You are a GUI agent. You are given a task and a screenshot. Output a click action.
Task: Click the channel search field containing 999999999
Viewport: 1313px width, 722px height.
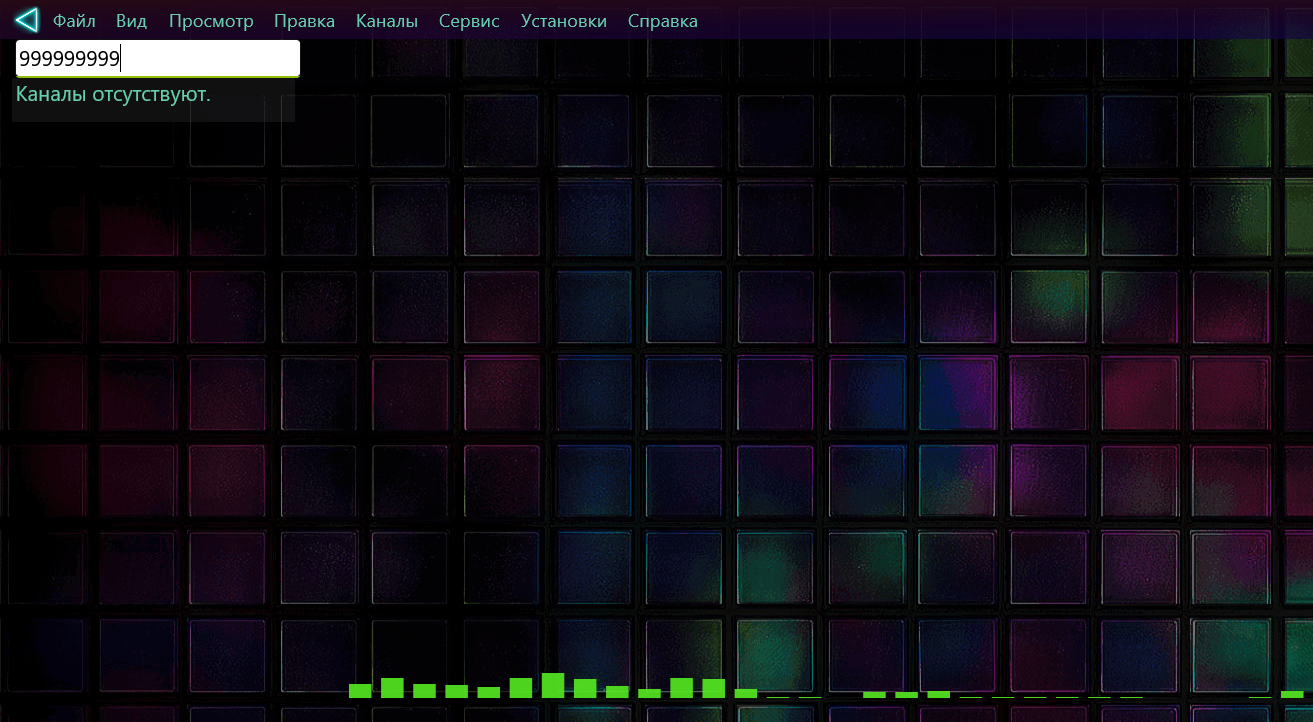click(158, 59)
